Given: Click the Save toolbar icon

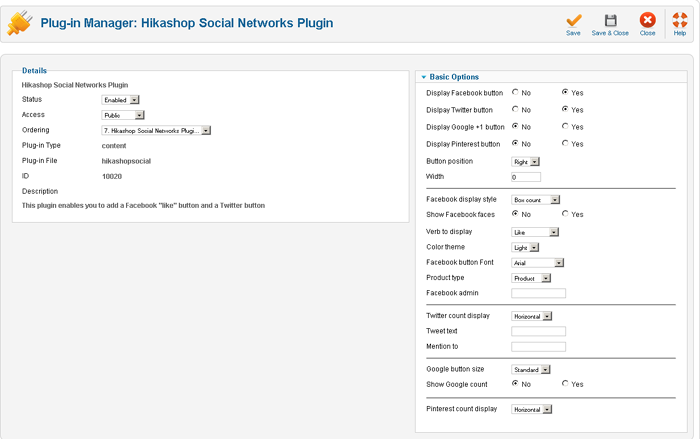Looking at the screenshot, I should pos(573,20).
